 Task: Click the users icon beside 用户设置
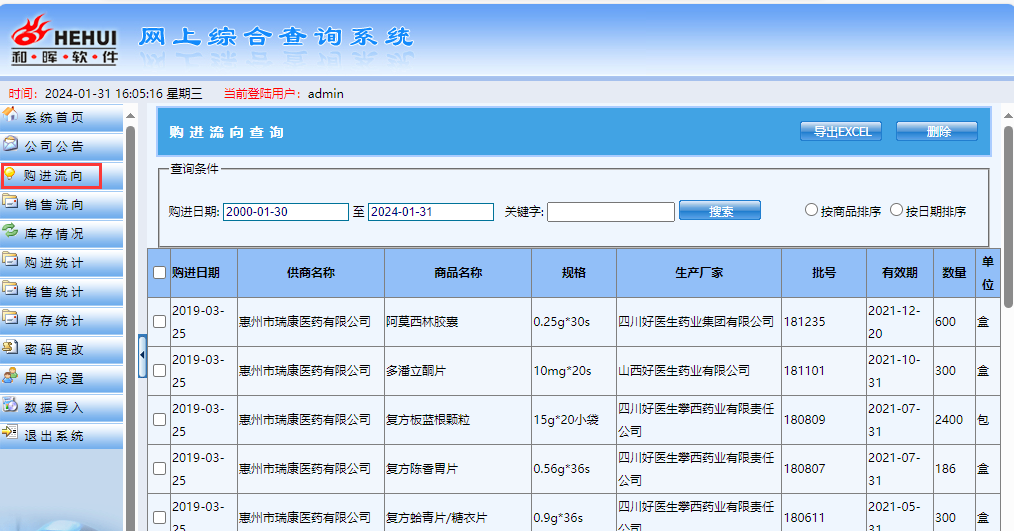click(11, 377)
